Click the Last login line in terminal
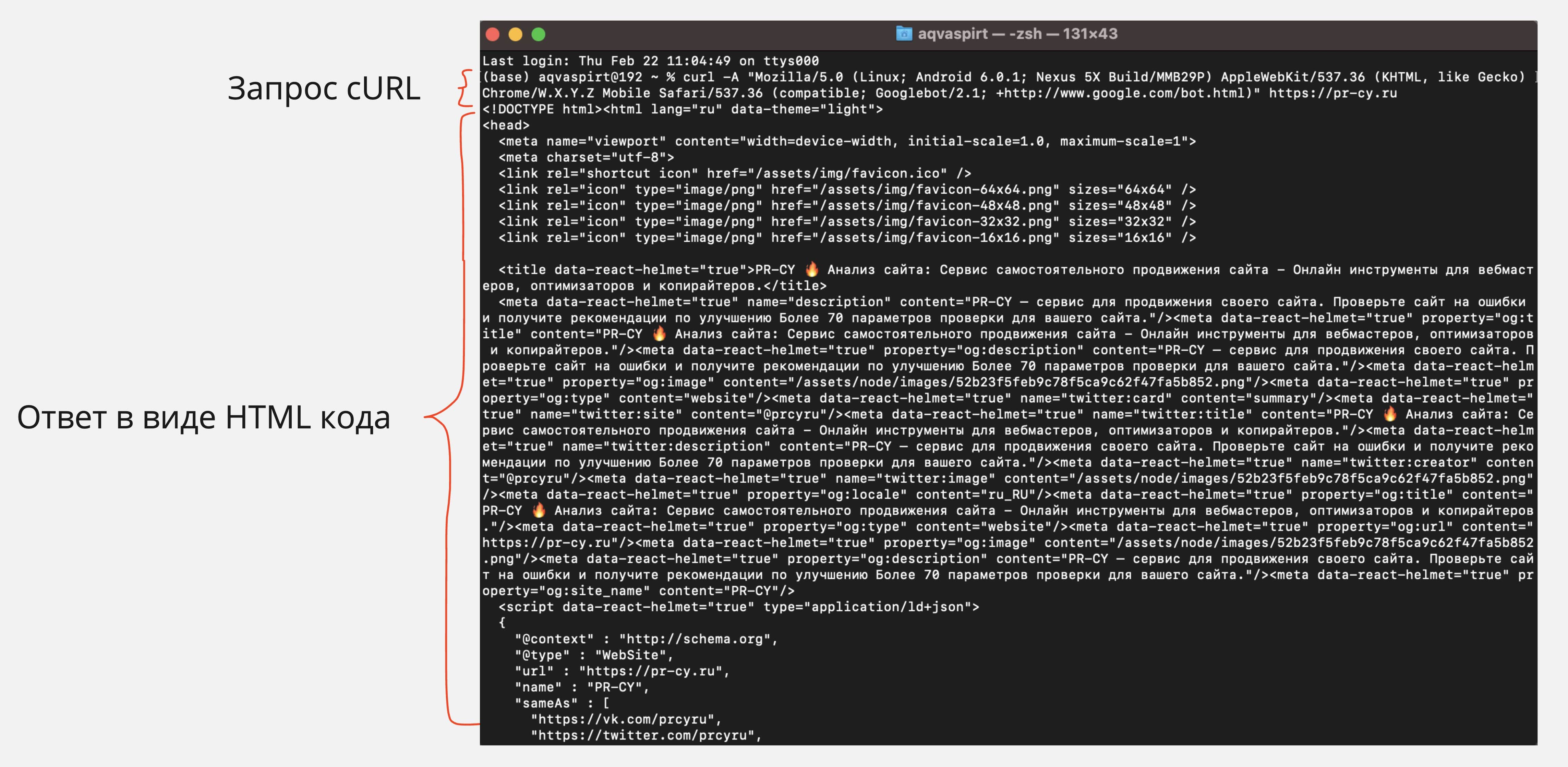1568x767 pixels. click(650, 61)
